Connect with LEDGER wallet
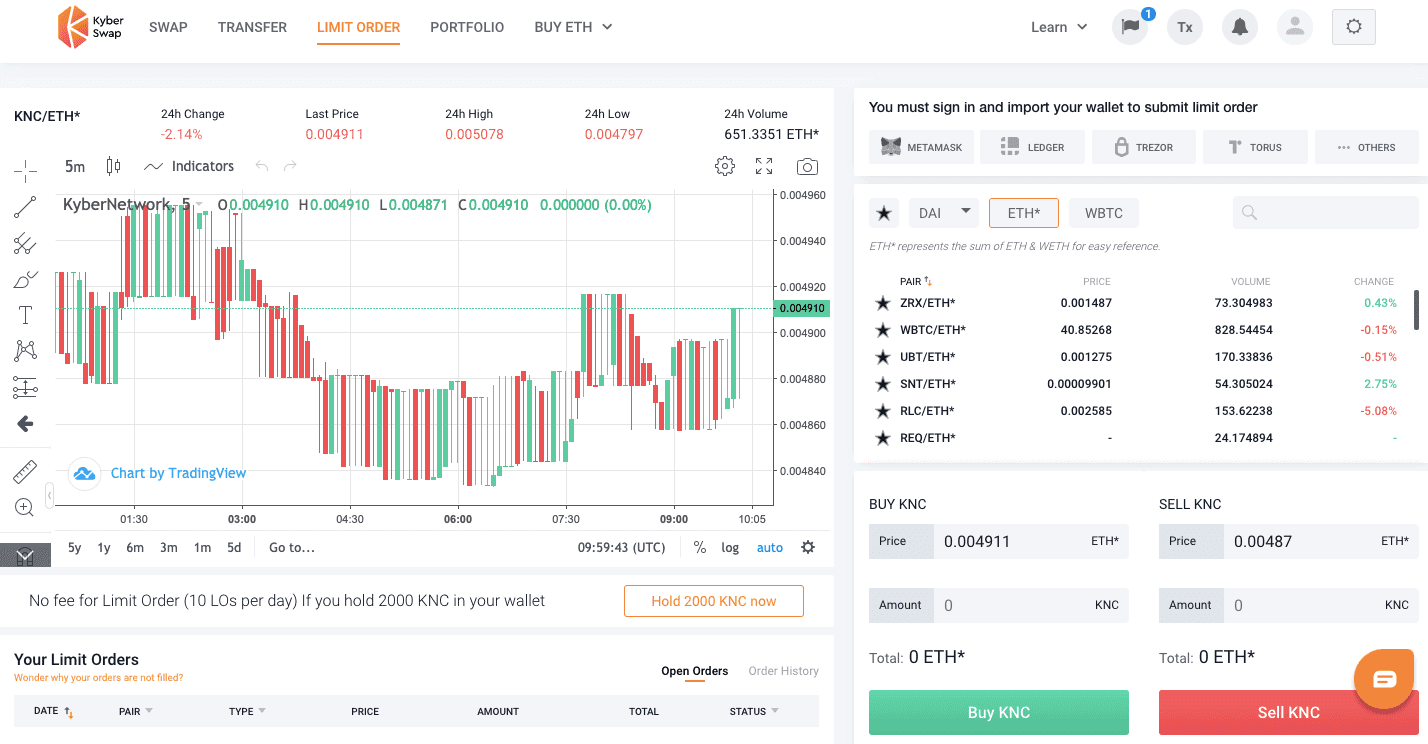 click(1032, 147)
